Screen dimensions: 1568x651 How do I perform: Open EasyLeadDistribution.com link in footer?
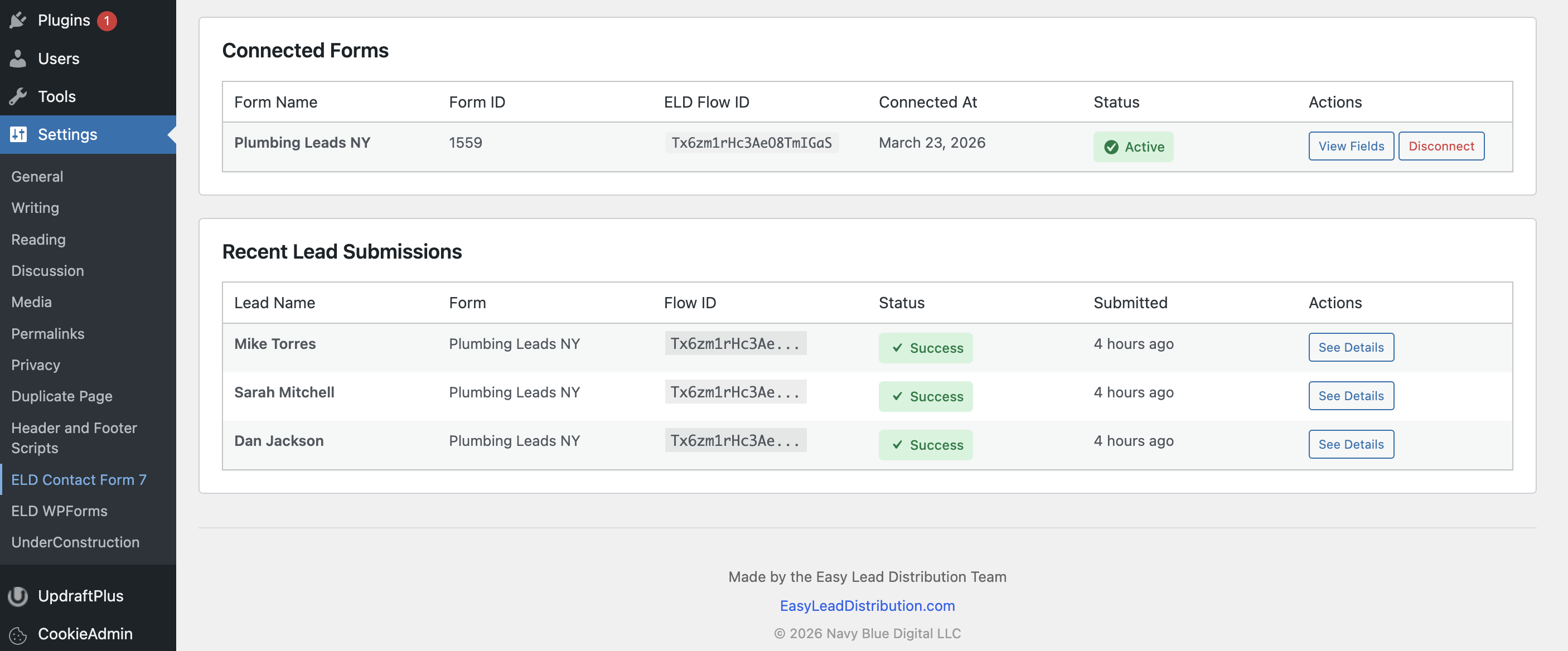(x=867, y=606)
